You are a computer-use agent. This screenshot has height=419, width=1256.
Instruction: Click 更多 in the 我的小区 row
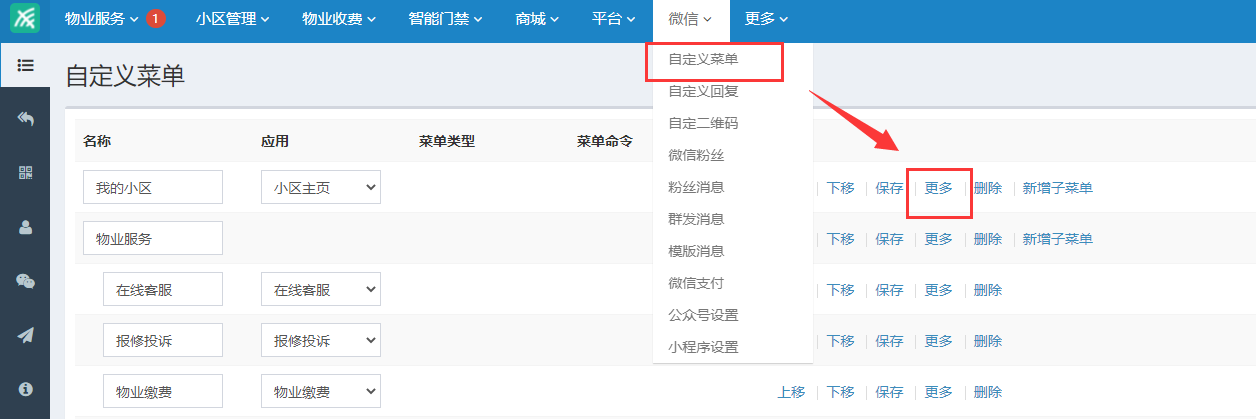(939, 188)
